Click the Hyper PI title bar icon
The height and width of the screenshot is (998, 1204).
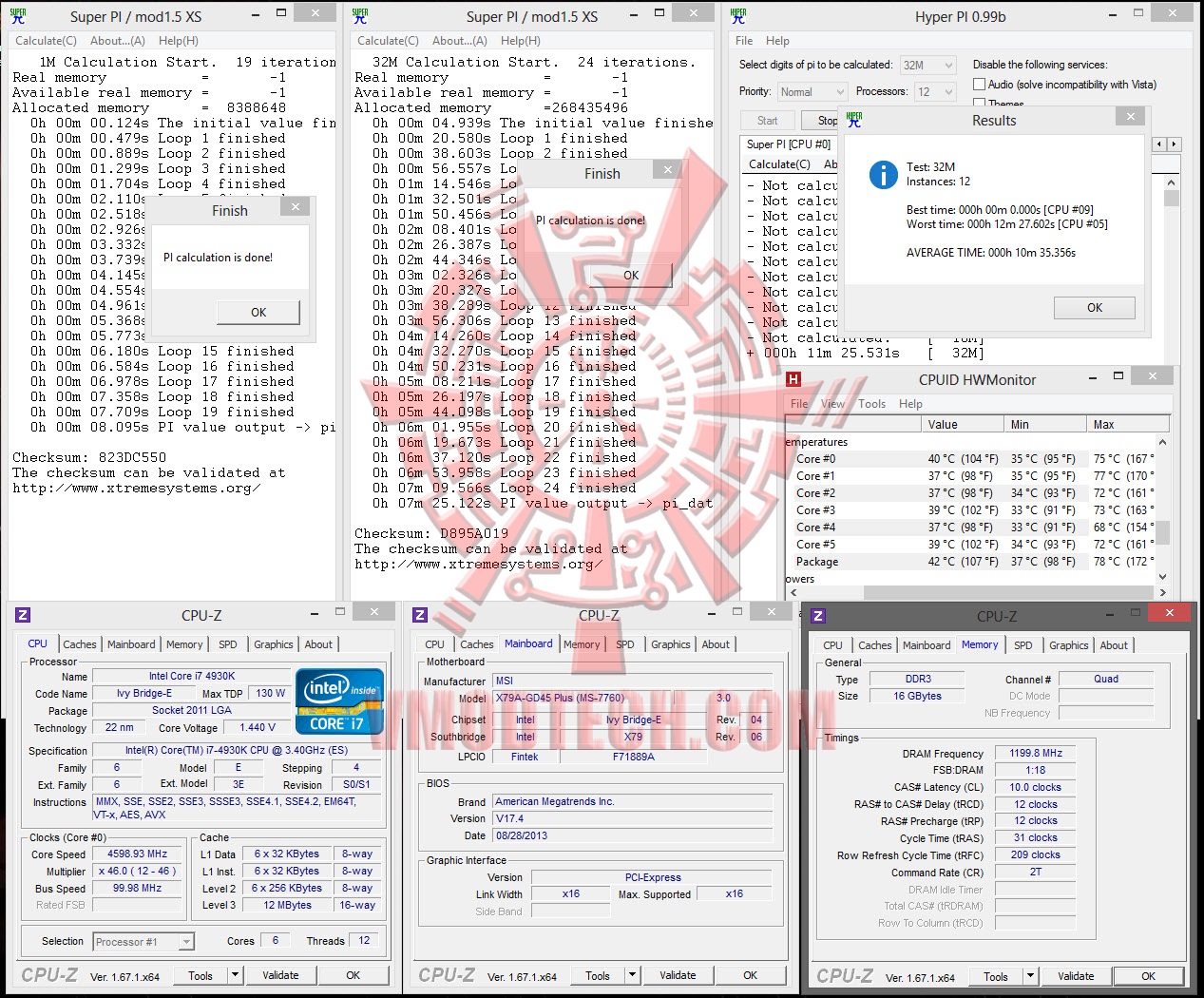pos(738,16)
